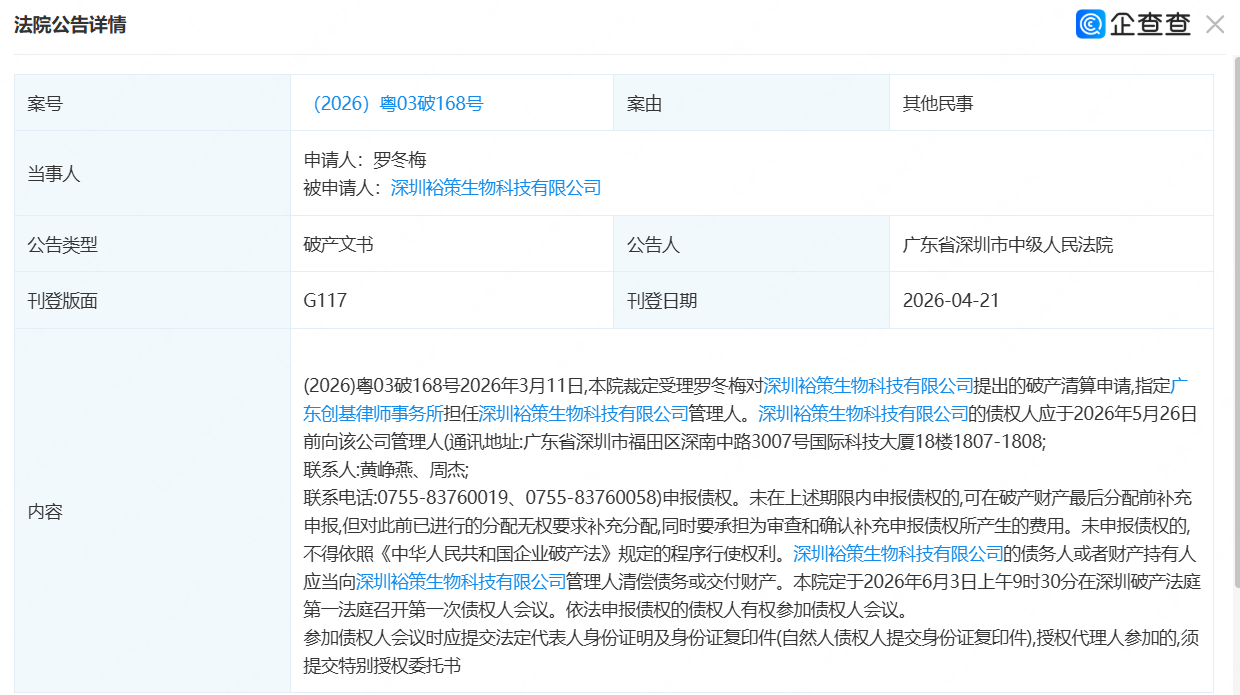Select the 公告类型 label cell
Screen dimensions: 1240x695
coord(152,244)
